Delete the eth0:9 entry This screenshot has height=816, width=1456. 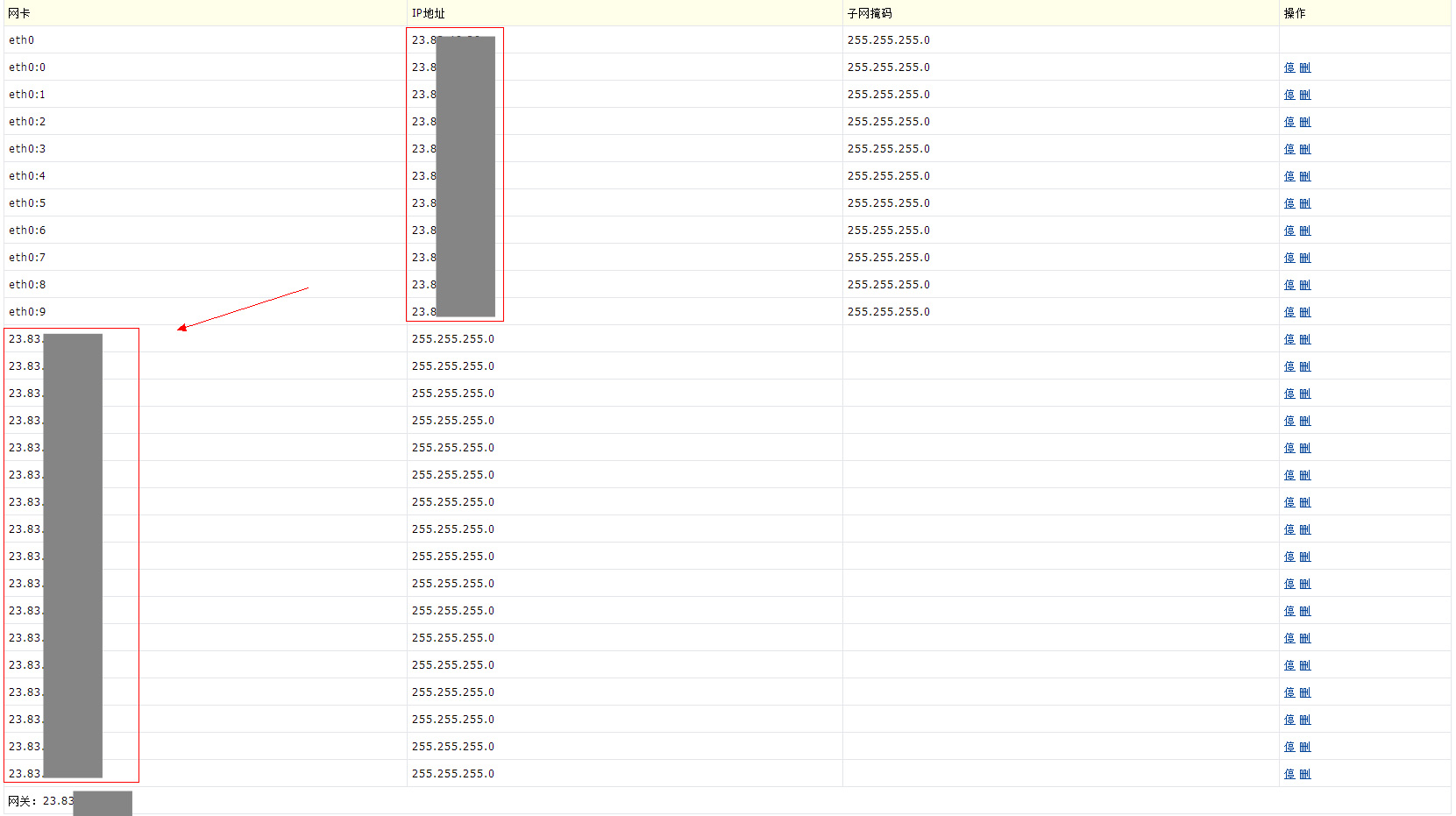1304,312
